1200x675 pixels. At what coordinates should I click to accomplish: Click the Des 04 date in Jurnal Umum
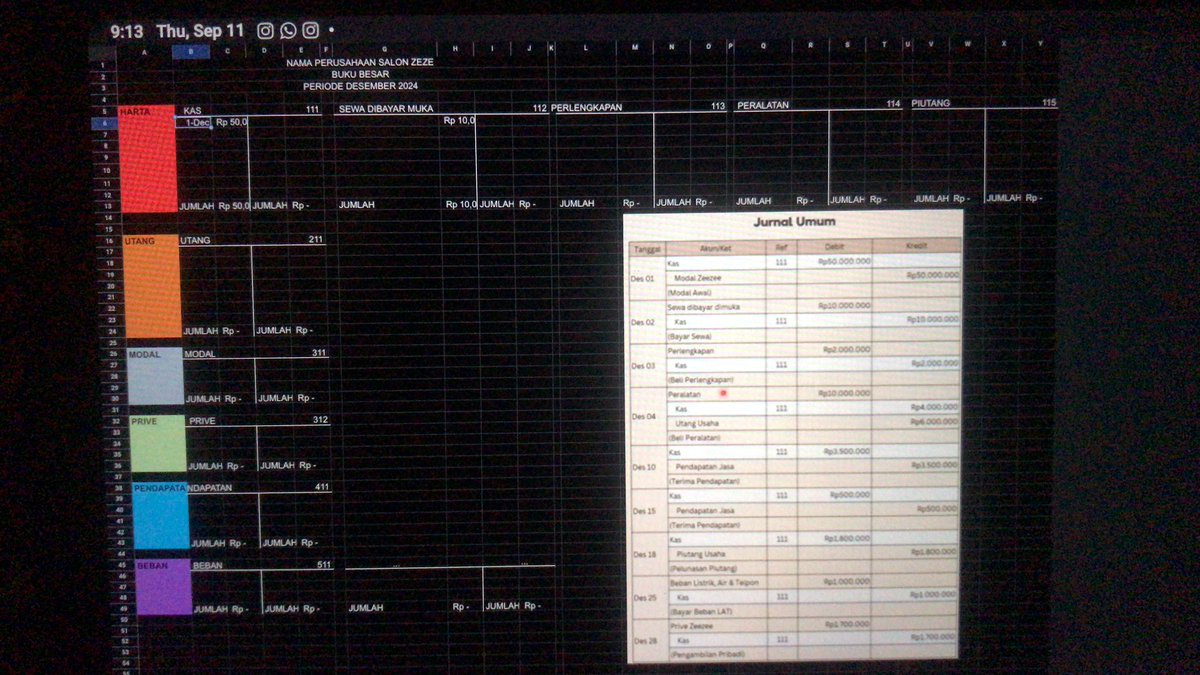643,416
